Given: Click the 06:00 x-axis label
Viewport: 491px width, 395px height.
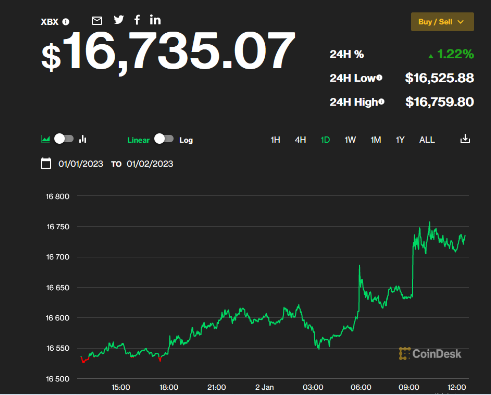Looking at the screenshot, I should coord(361,387).
